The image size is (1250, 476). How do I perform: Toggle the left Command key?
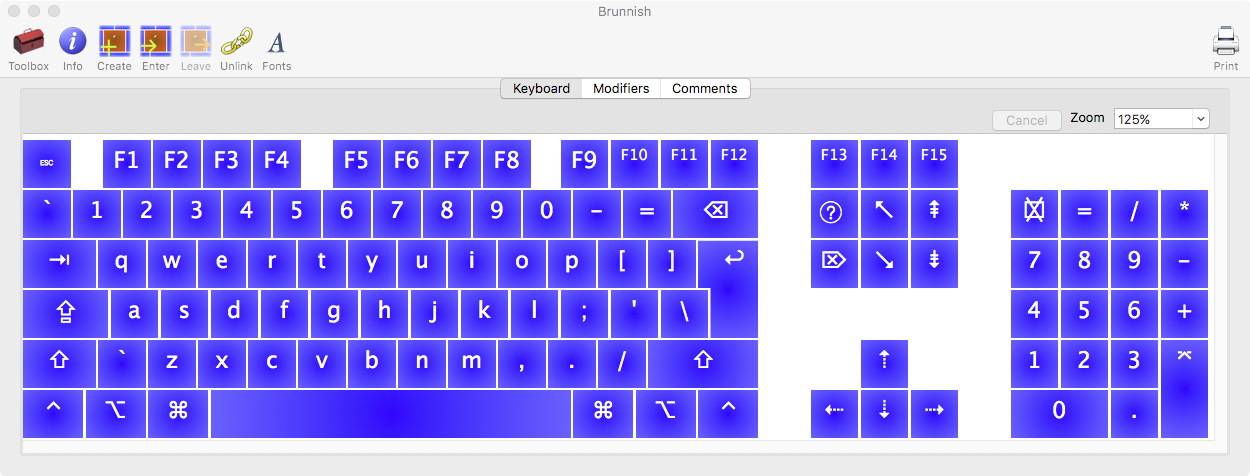pyautogui.click(x=178, y=413)
